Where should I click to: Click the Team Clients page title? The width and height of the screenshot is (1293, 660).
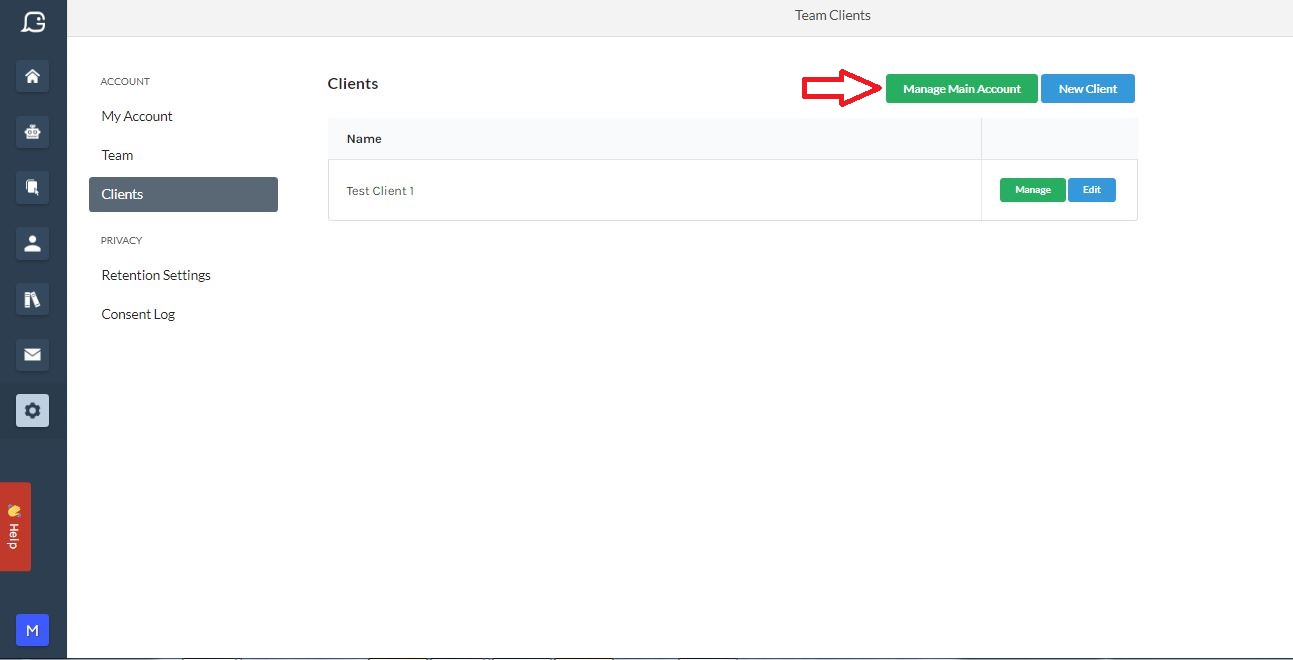(833, 15)
